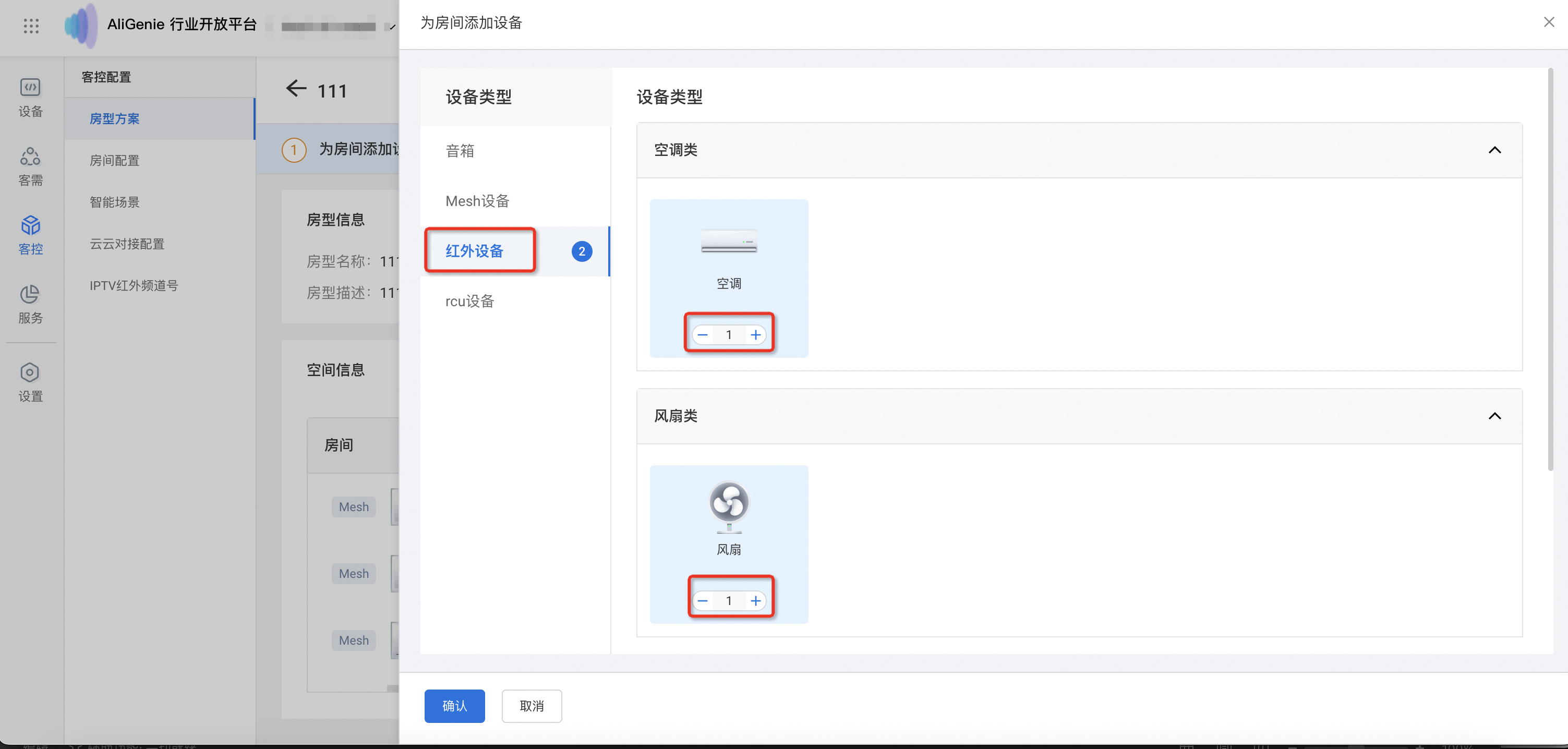Click the AliGenie logo icon
Viewport: 1568px width, 749px height.
click(81, 26)
